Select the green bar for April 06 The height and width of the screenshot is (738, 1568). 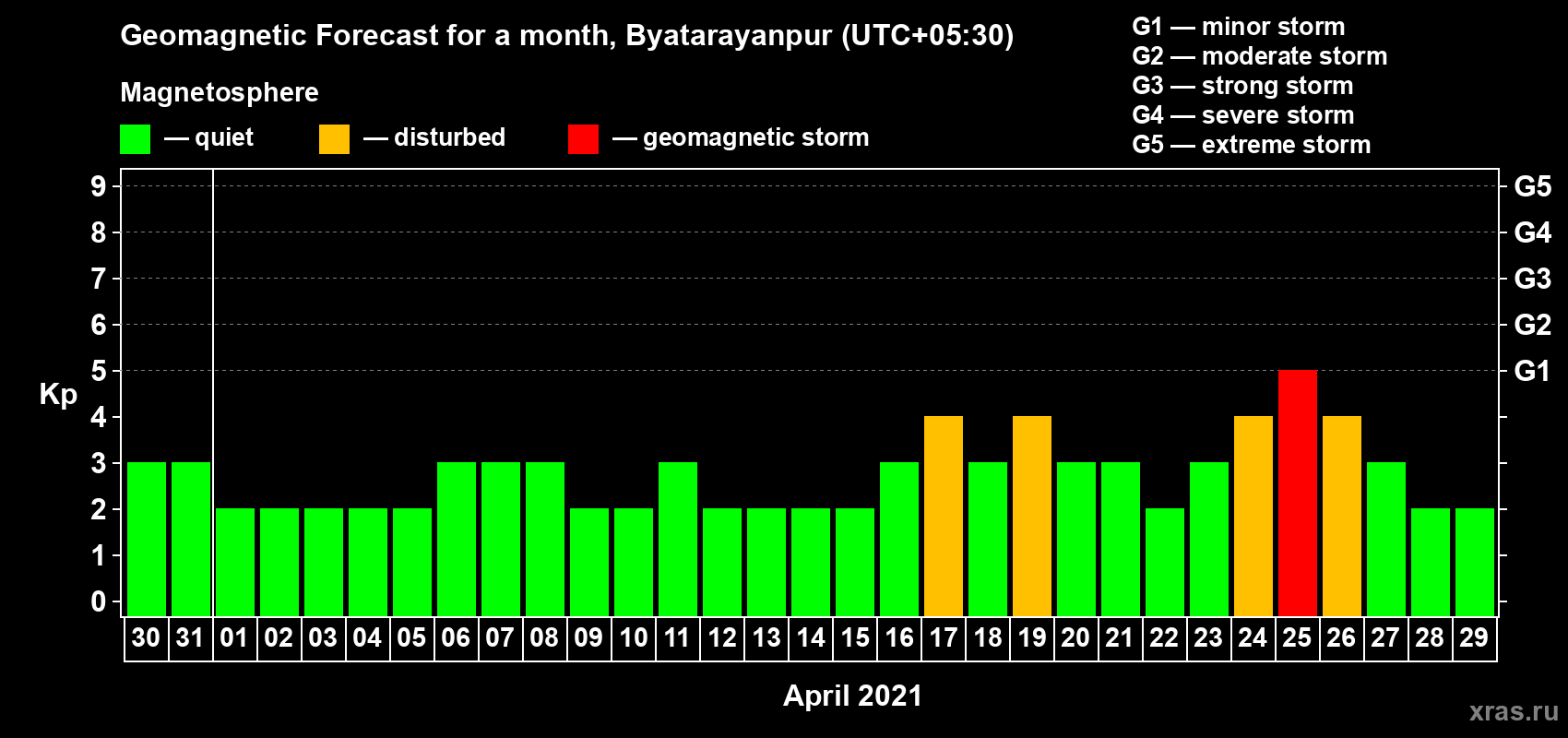click(457, 539)
